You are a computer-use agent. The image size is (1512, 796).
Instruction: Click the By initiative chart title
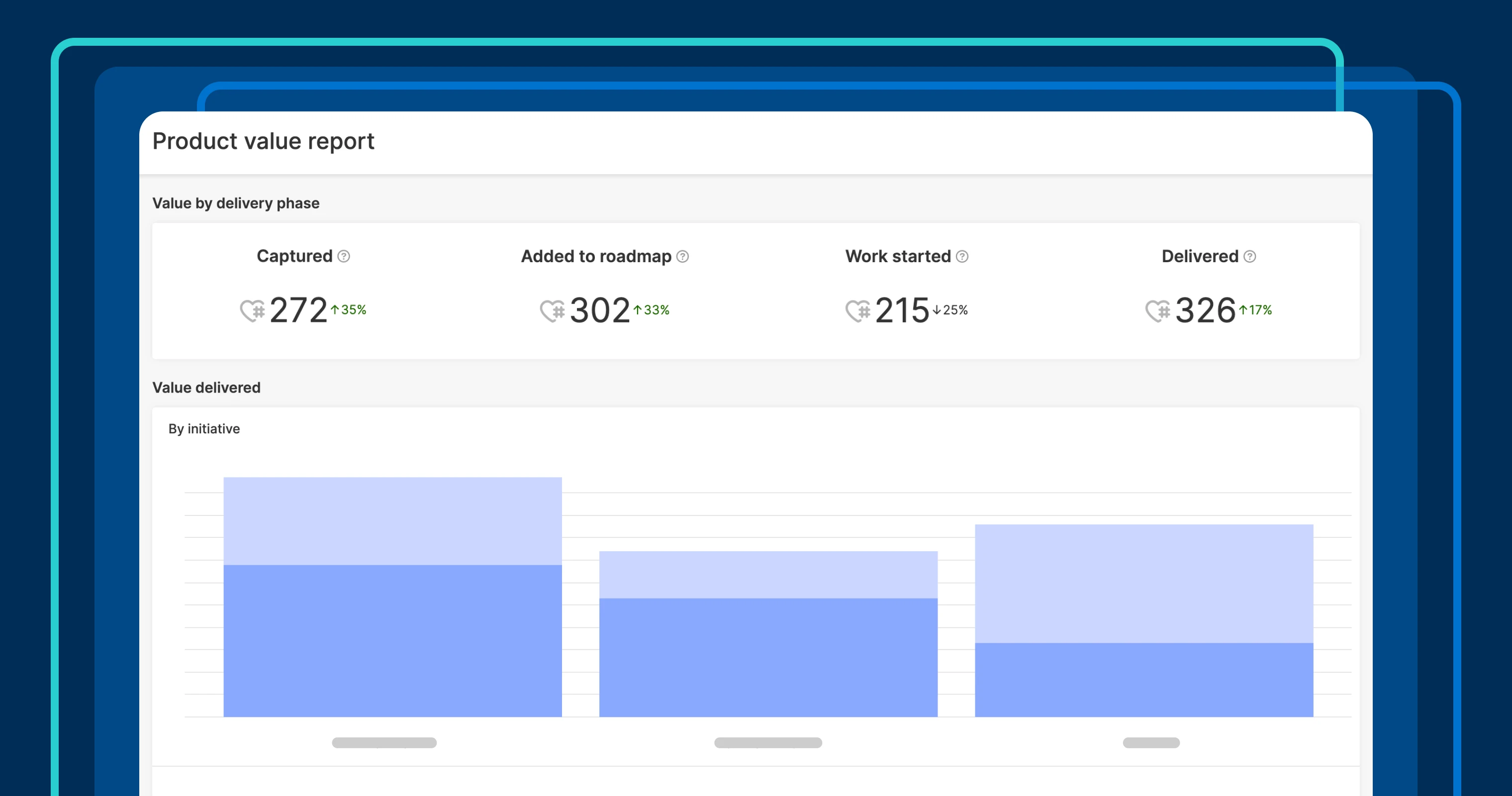(x=204, y=428)
